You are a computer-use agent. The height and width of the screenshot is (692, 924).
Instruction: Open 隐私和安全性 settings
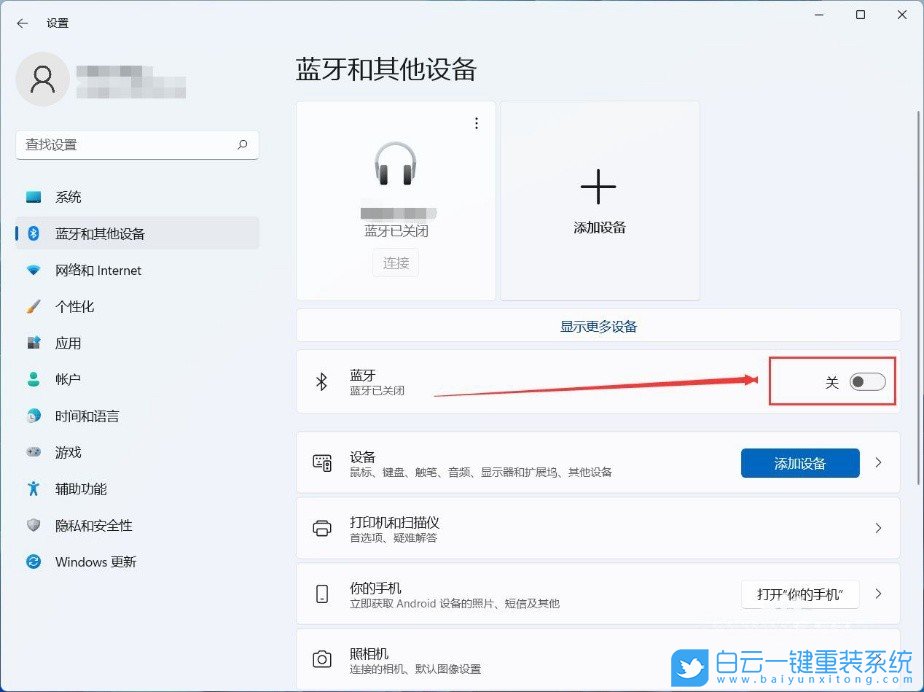(x=93, y=525)
